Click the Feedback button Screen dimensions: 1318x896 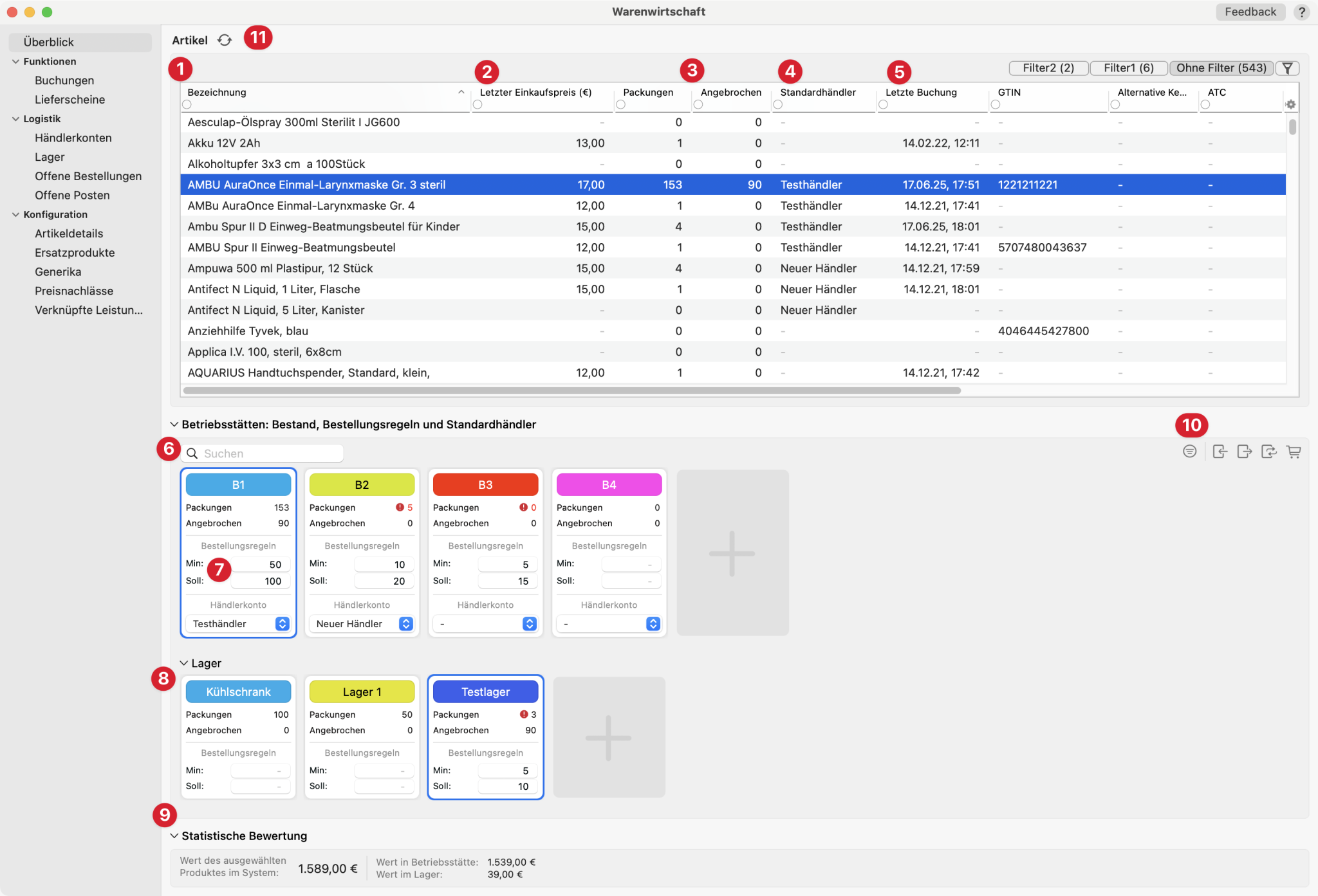tap(1250, 12)
